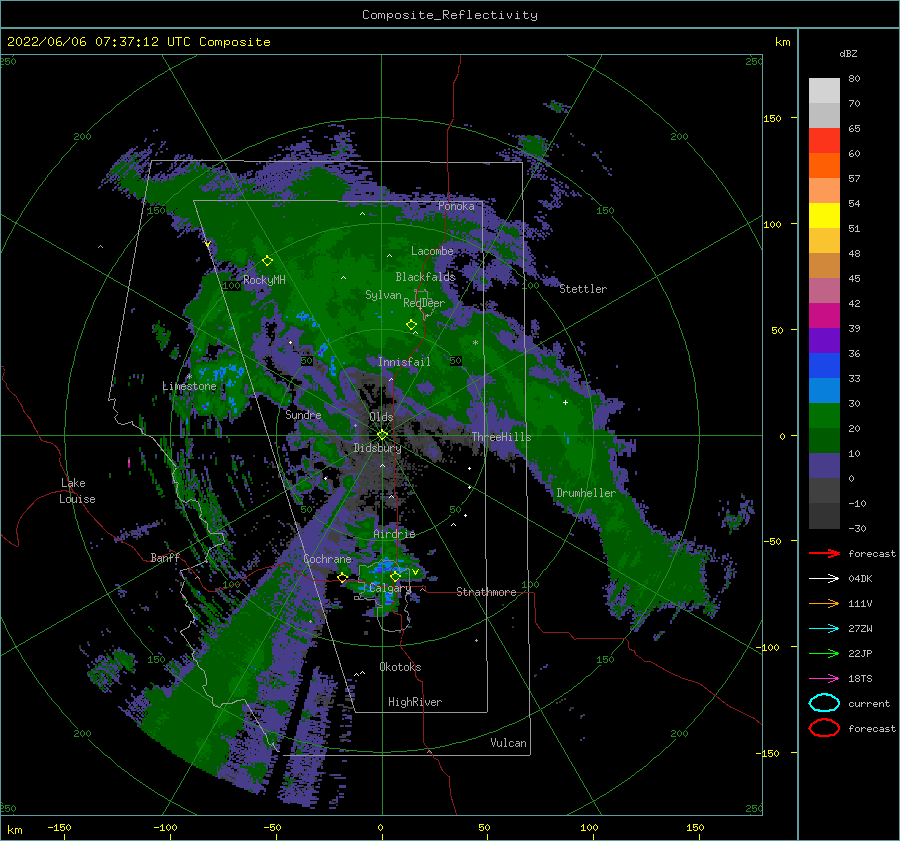The width and height of the screenshot is (900, 841).
Task: Click the Innisfail city label
Action: click(x=404, y=362)
